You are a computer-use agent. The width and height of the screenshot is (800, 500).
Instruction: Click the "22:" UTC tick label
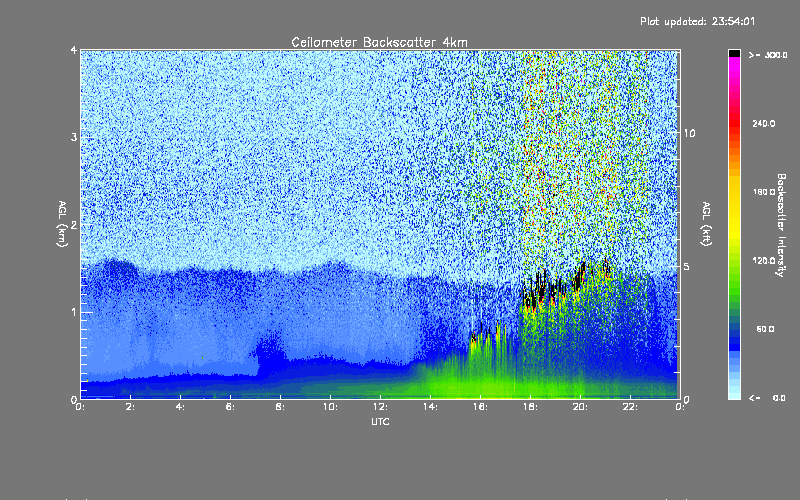[x=630, y=407]
